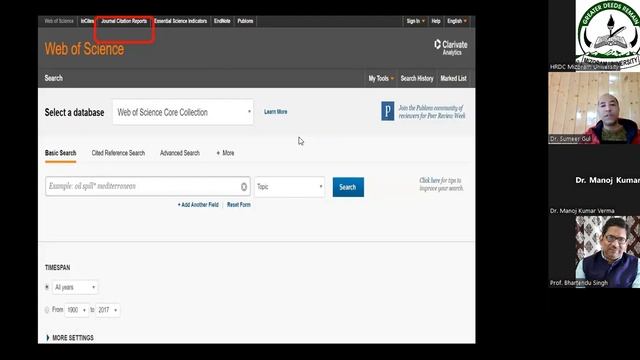Click the Publons P icon
This screenshot has height=360, width=640.
point(388,111)
